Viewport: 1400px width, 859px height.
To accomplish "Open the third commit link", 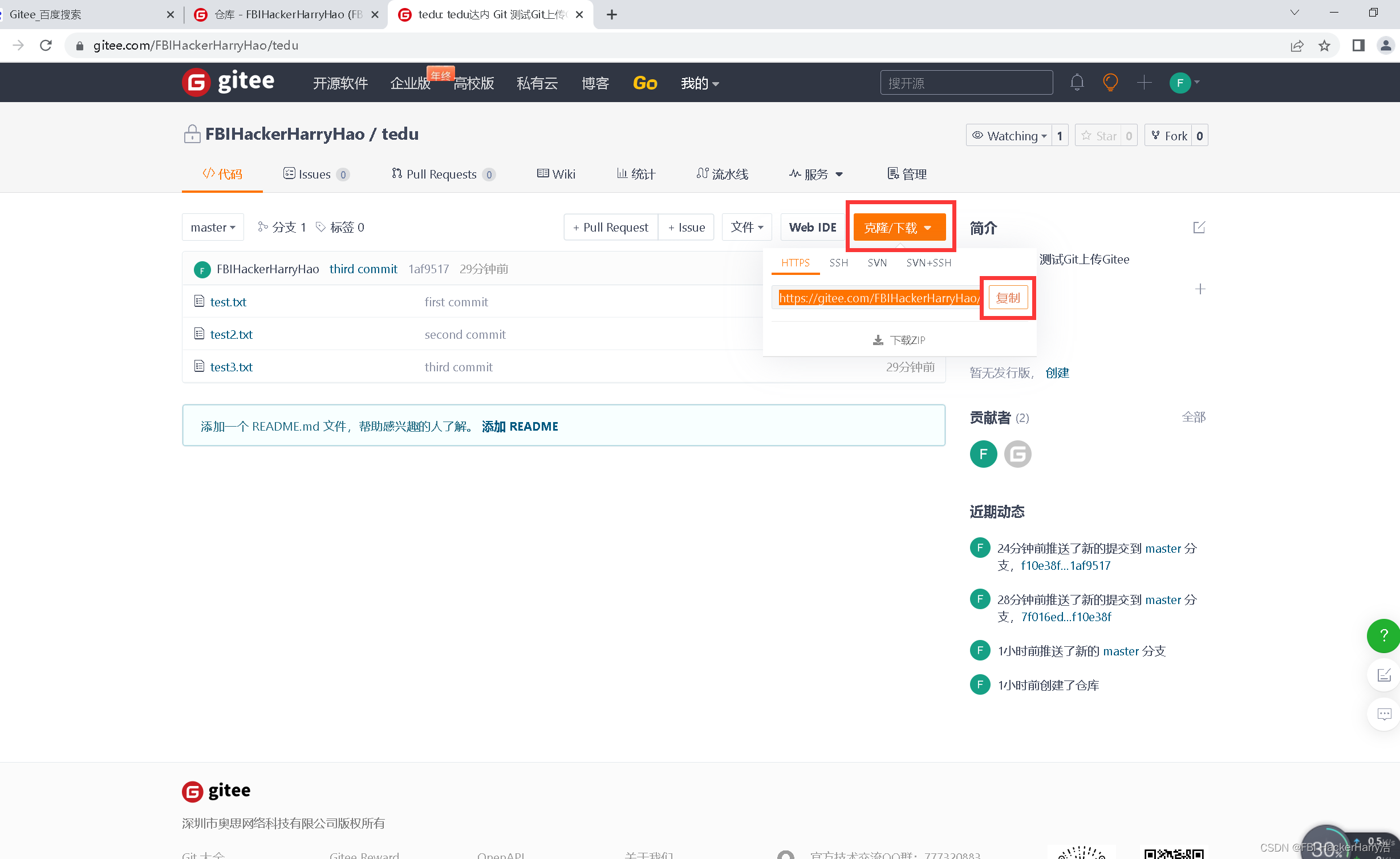I will [363, 269].
